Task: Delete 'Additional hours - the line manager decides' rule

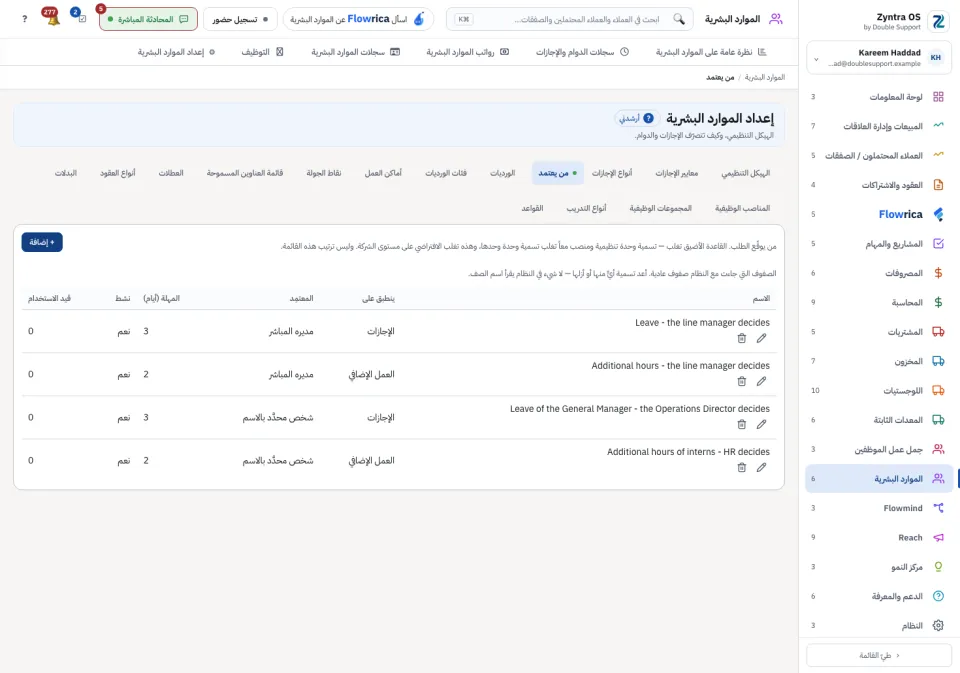Action: (x=741, y=381)
